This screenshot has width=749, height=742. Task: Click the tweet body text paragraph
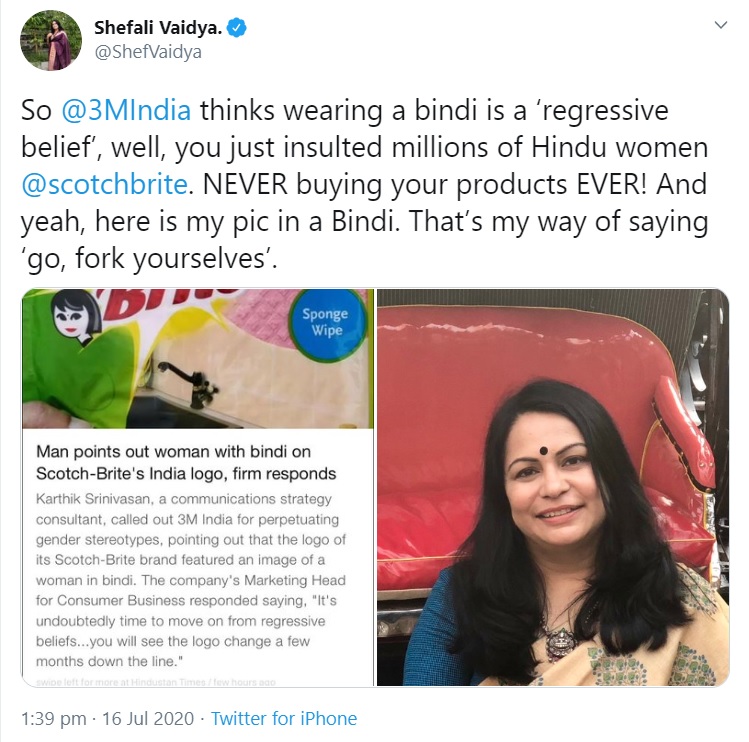(364, 184)
